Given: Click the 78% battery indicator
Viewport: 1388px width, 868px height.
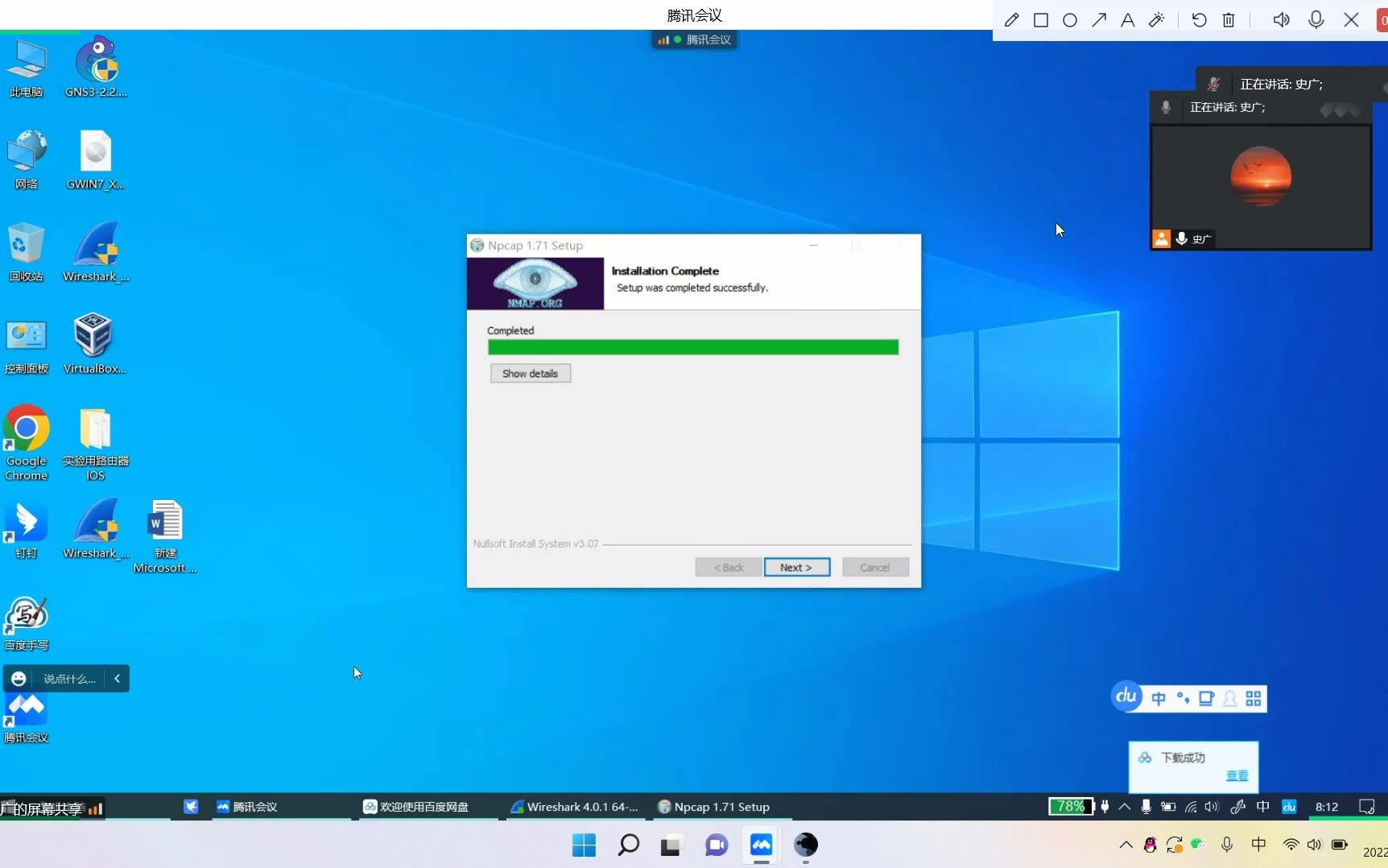Looking at the screenshot, I should [x=1071, y=807].
